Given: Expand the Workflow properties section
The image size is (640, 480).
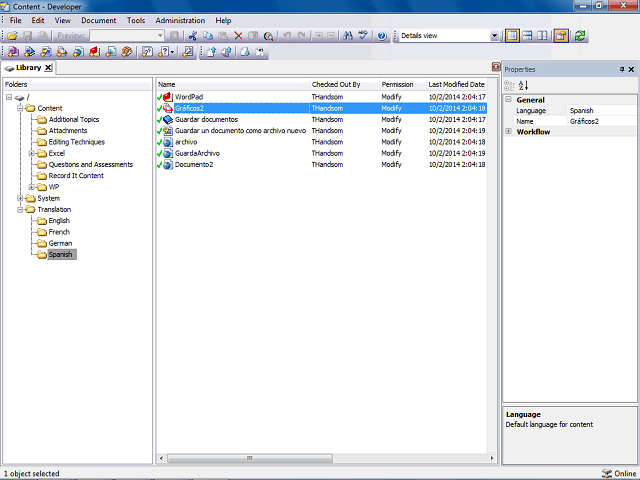Looking at the screenshot, I should point(509,131).
